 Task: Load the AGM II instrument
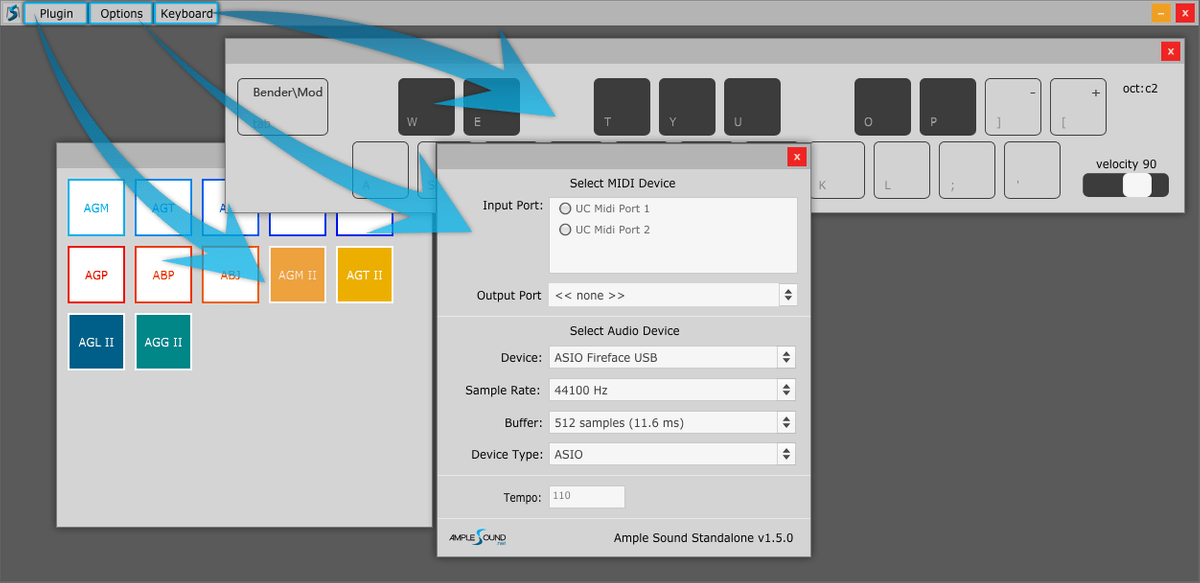click(297, 274)
